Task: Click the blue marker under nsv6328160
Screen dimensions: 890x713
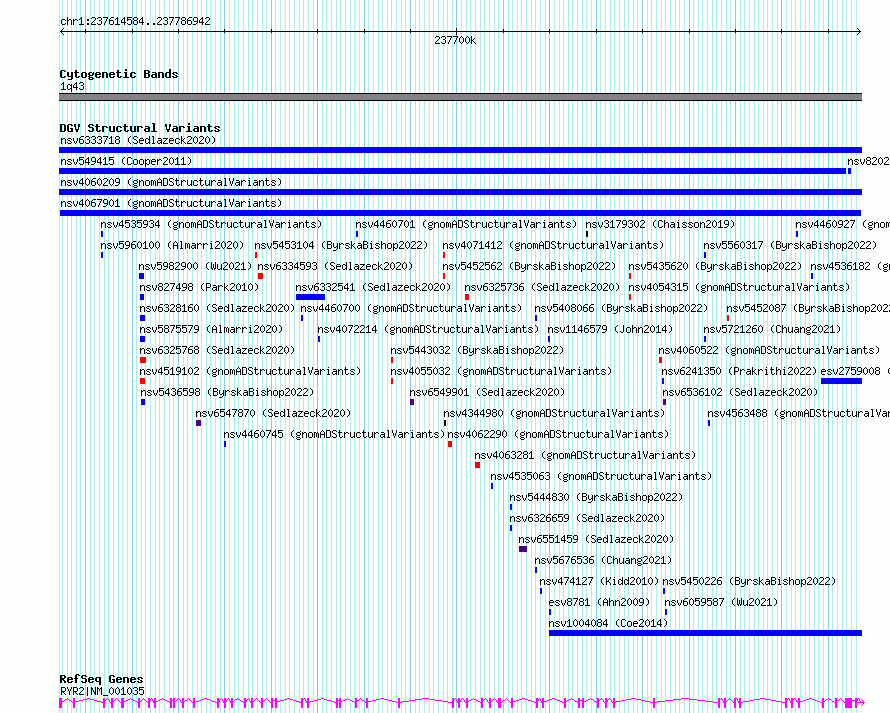Action: coord(142,318)
